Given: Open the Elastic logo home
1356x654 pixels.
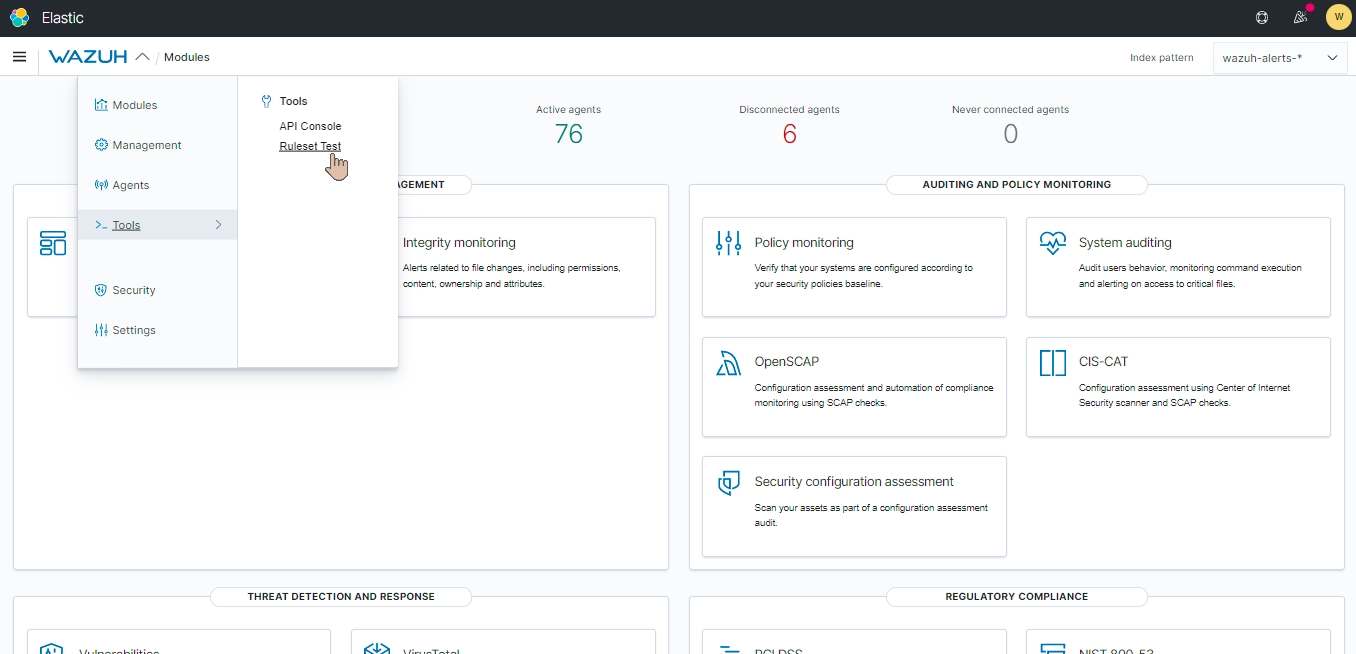Looking at the screenshot, I should point(19,18).
